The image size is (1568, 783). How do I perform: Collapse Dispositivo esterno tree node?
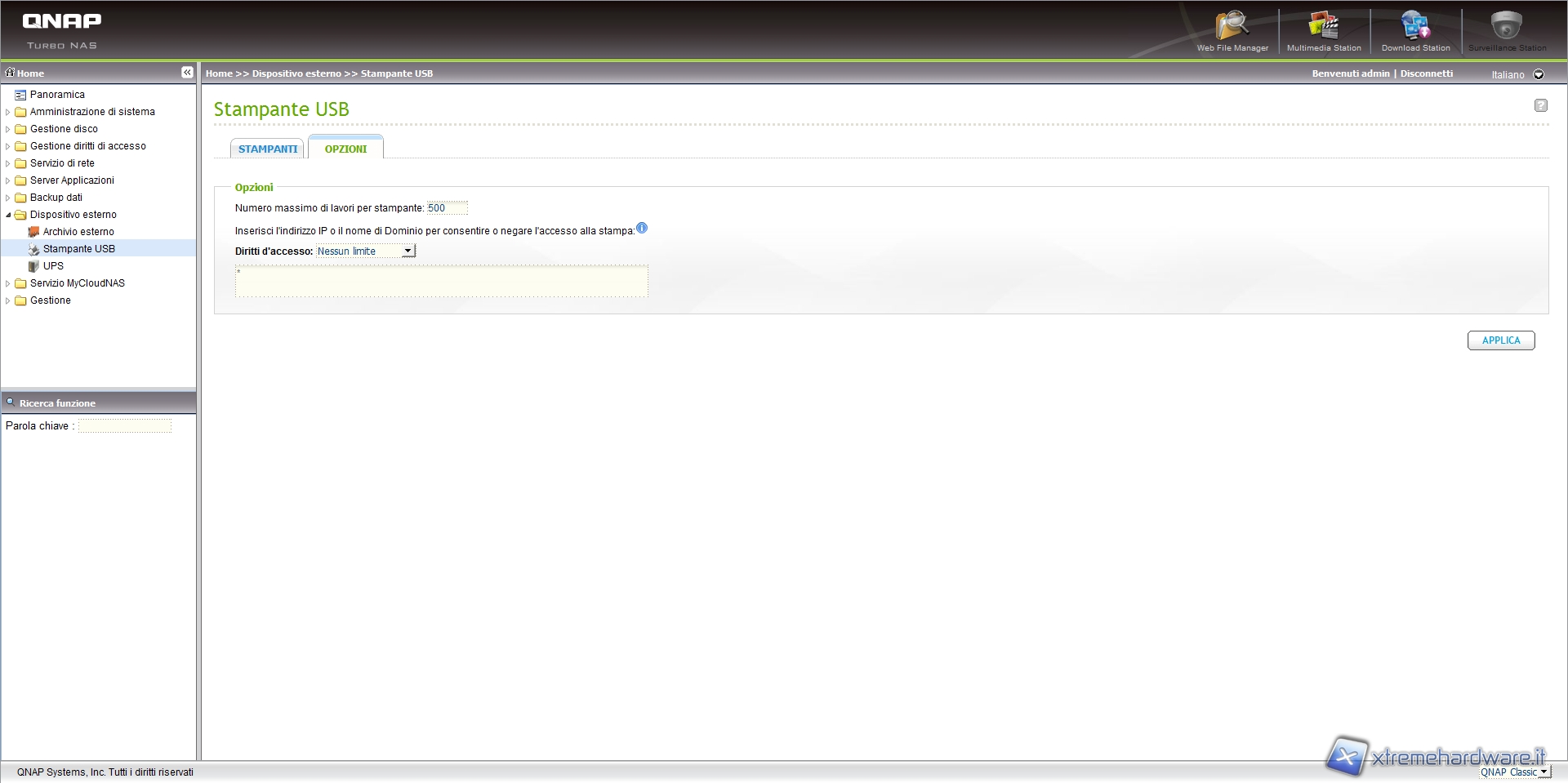pyautogui.click(x=8, y=215)
